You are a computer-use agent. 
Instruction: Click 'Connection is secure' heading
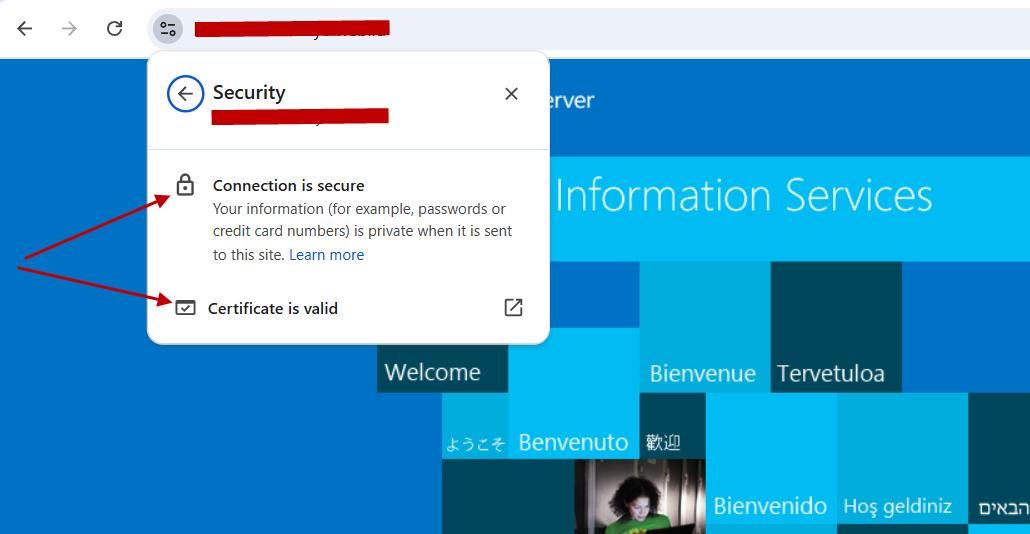288,185
